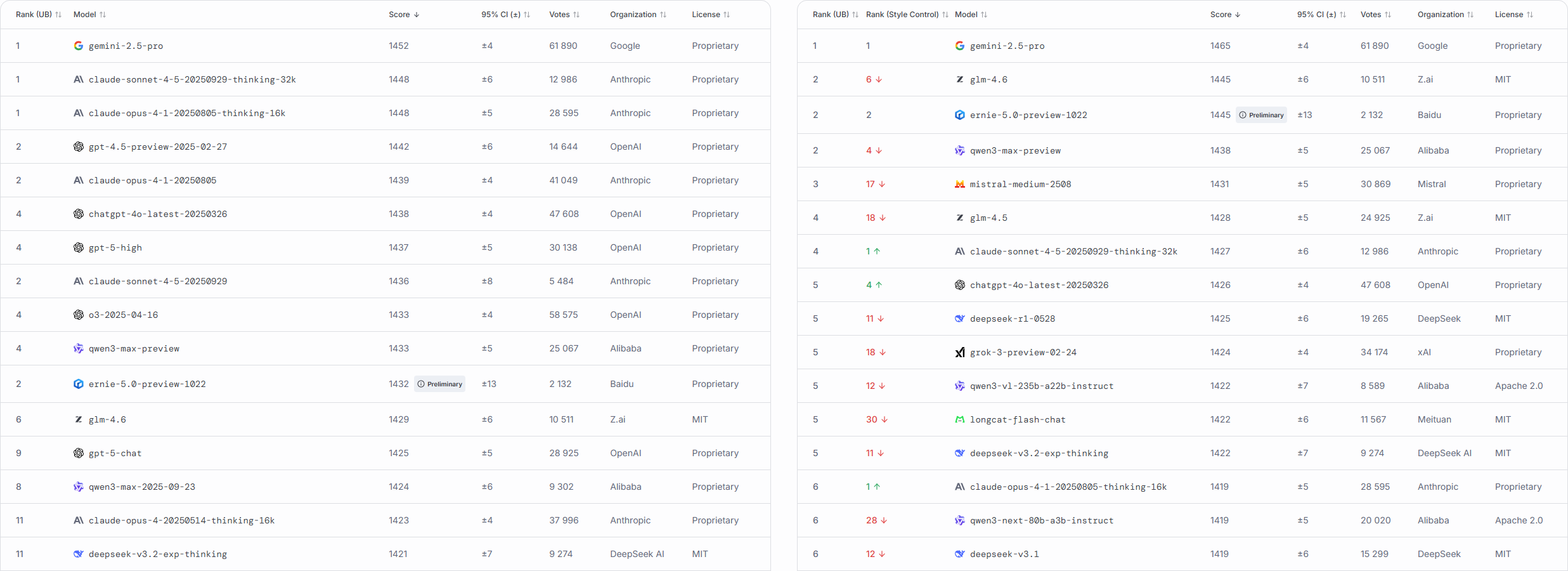Open the qwen3-max-2025-09-23 model link
1568x571 pixels.
point(142,487)
